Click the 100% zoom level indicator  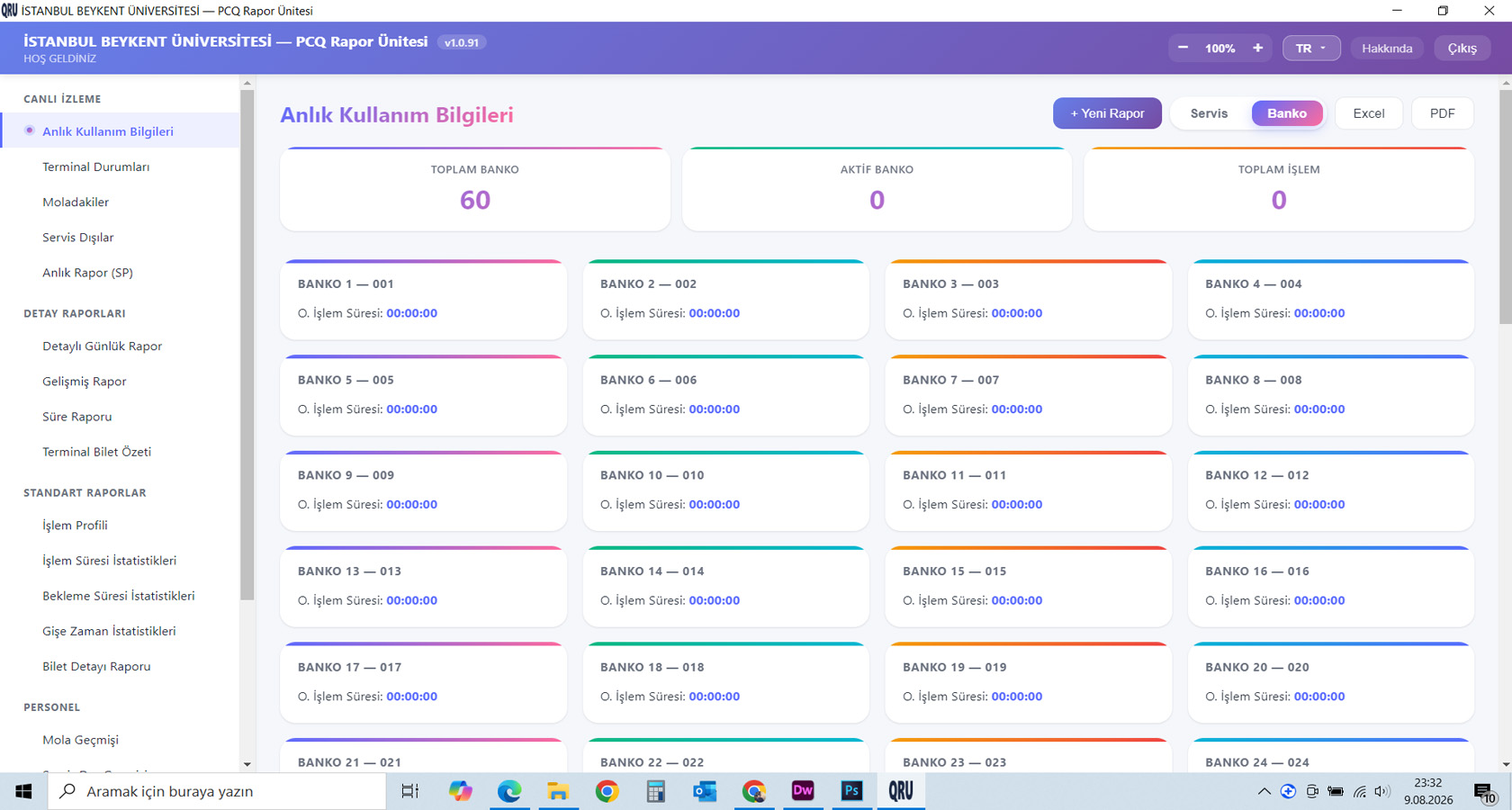1219,48
